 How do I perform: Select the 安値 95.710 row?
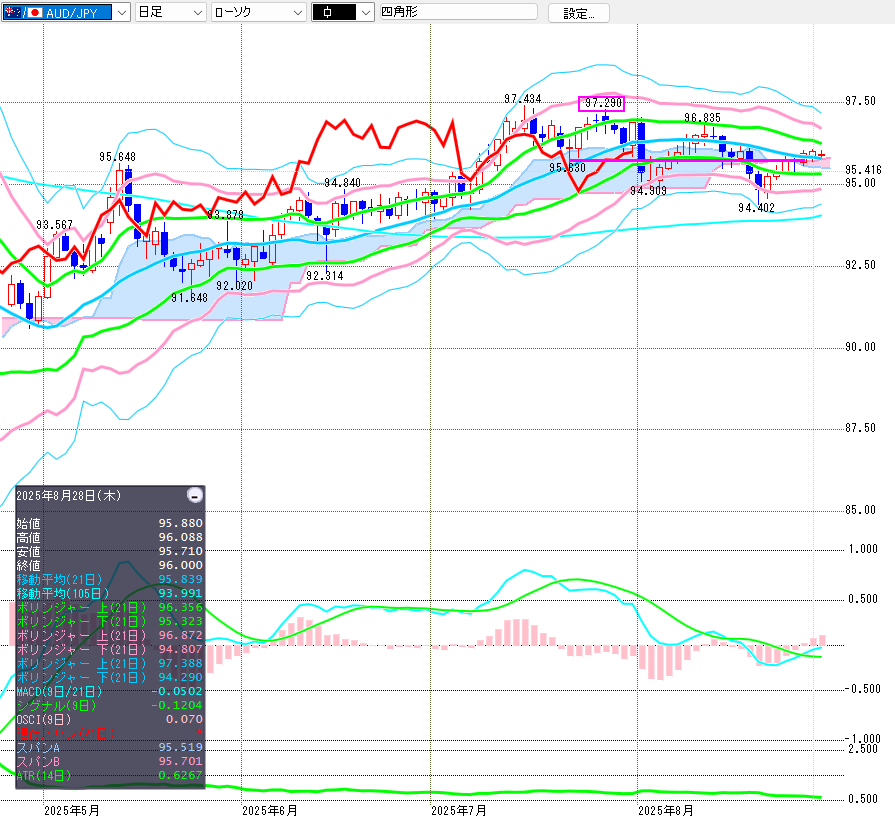point(110,551)
